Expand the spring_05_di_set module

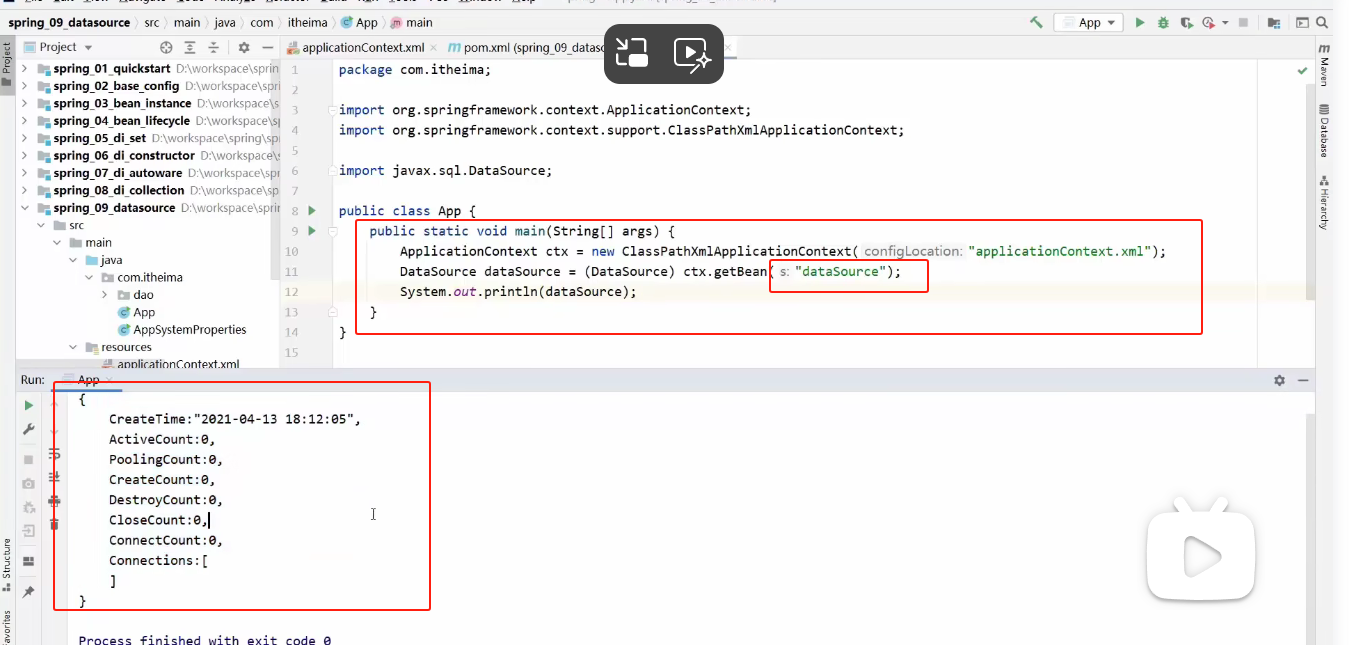25,138
